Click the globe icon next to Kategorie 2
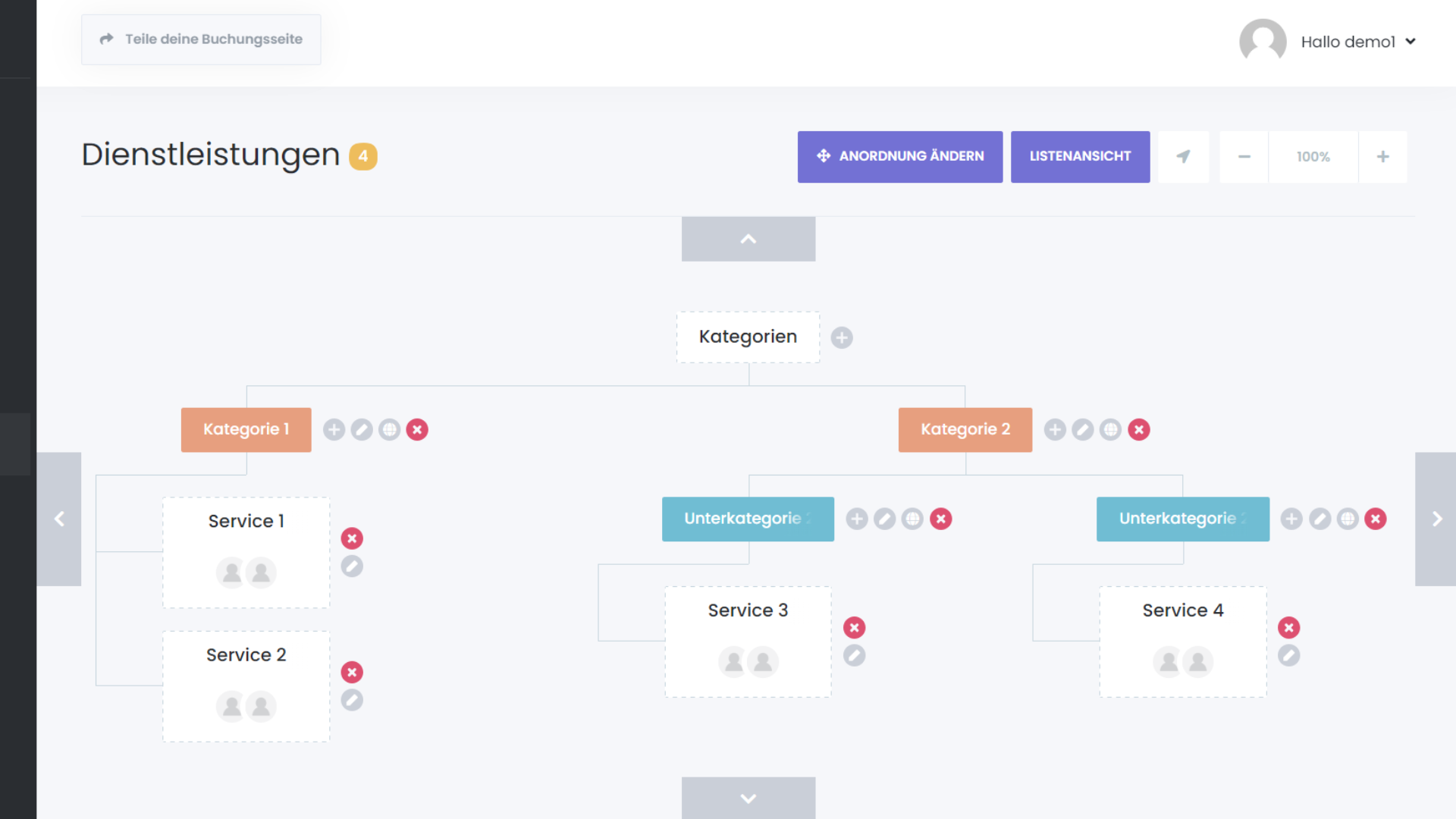The width and height of the screenshot is (1456, 819). [1110, 430]
